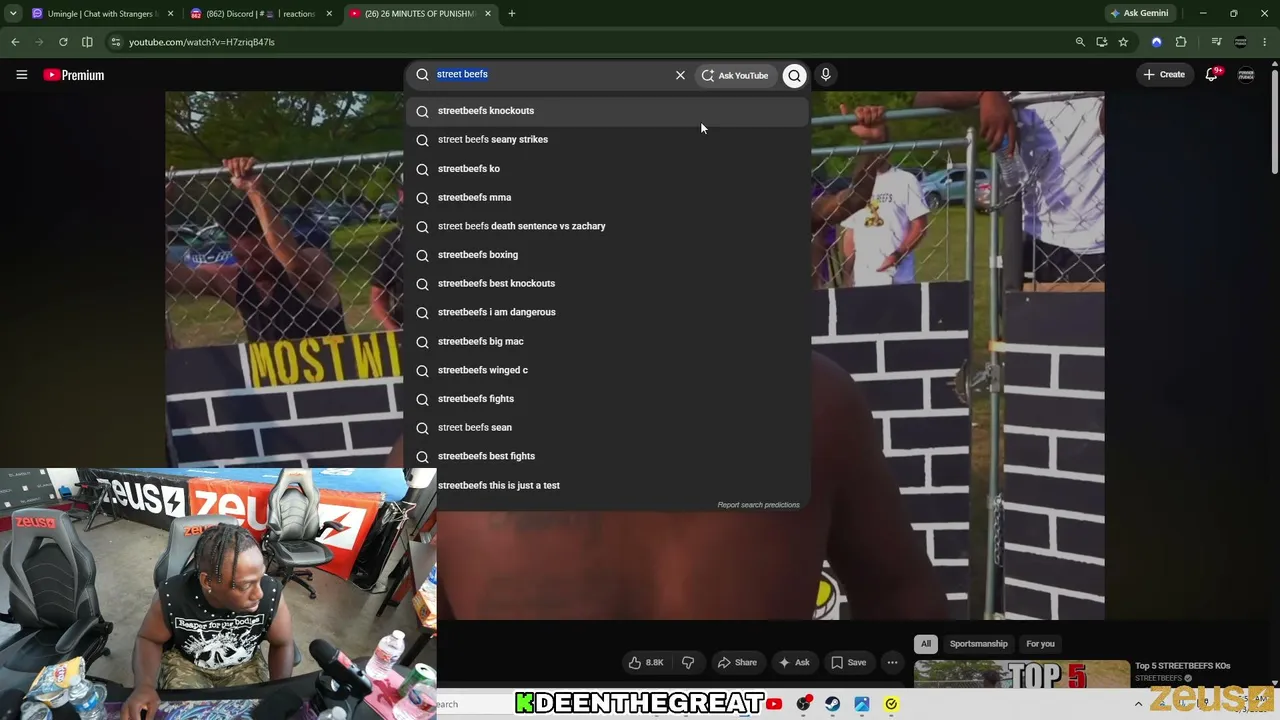The height and width of the screenshot is (720, 1280).
Task: Choose the 'streetbeefs fights' suggestion
Action: (607, 399)
